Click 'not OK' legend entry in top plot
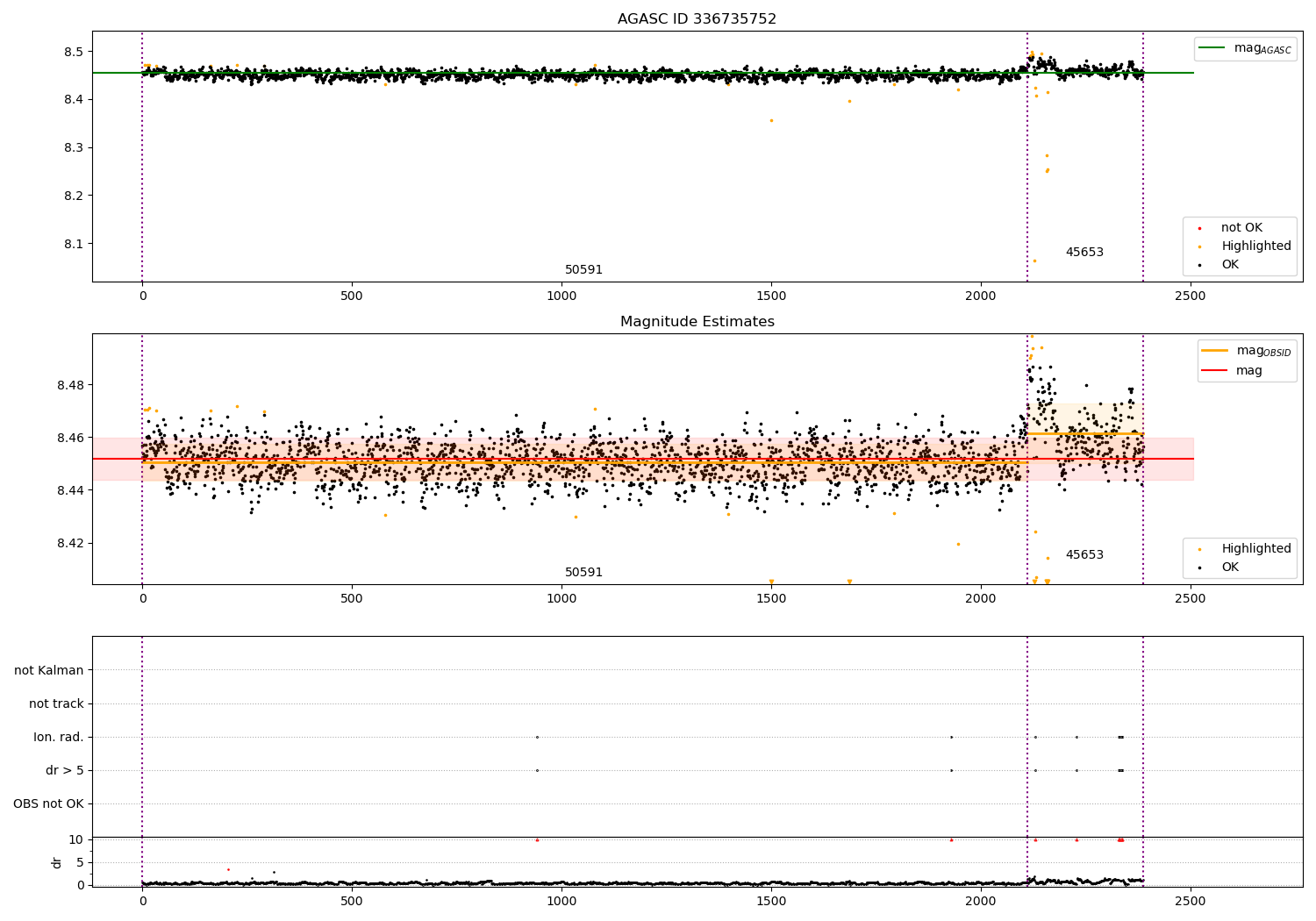This screenshot has height=921, width=1316. coord(1240,228)
